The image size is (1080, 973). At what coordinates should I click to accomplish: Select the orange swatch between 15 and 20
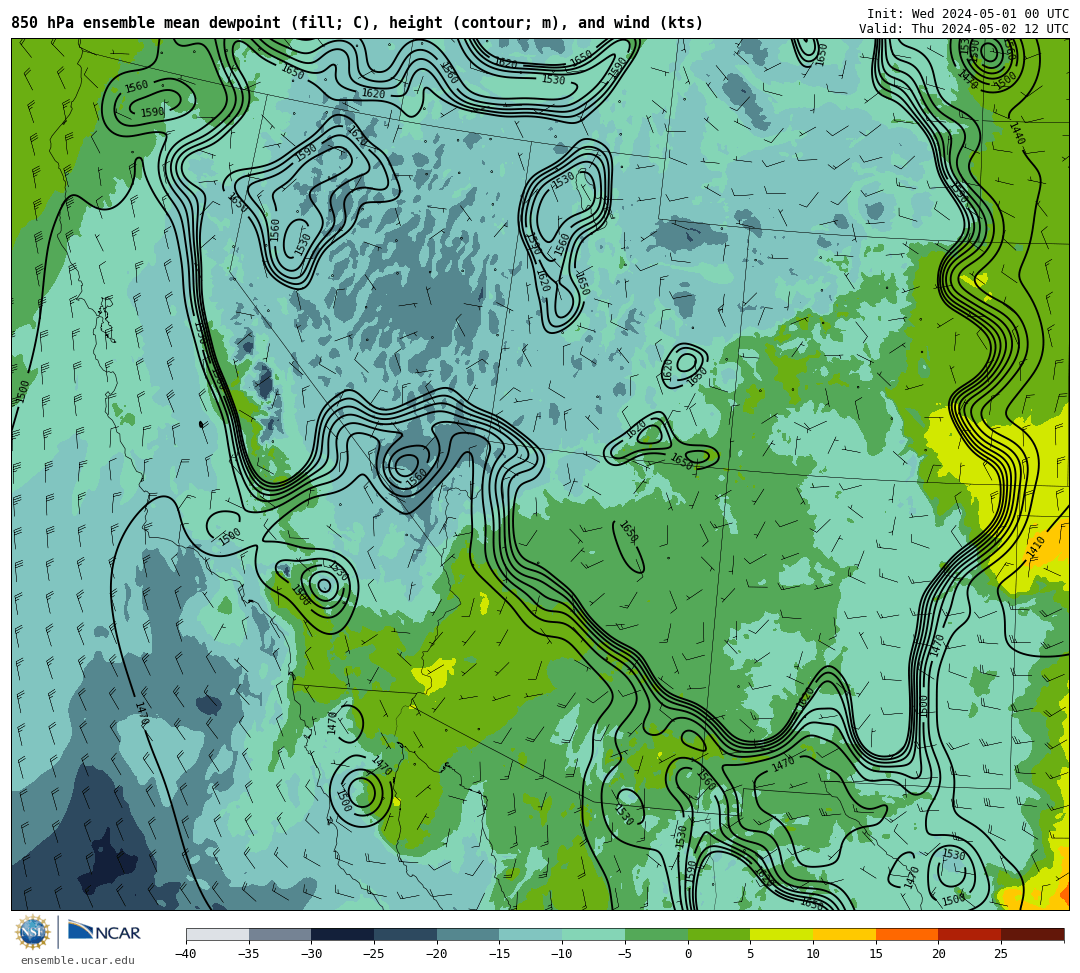coord(906,934)
